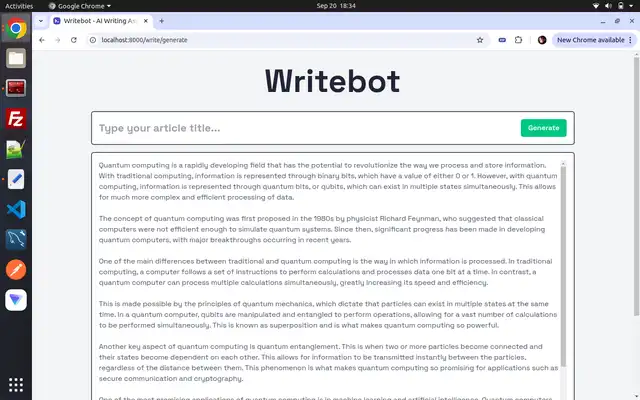Open the Files manager in dock
640x400 pixels.
pyautogui.click(x=16, y=58)
